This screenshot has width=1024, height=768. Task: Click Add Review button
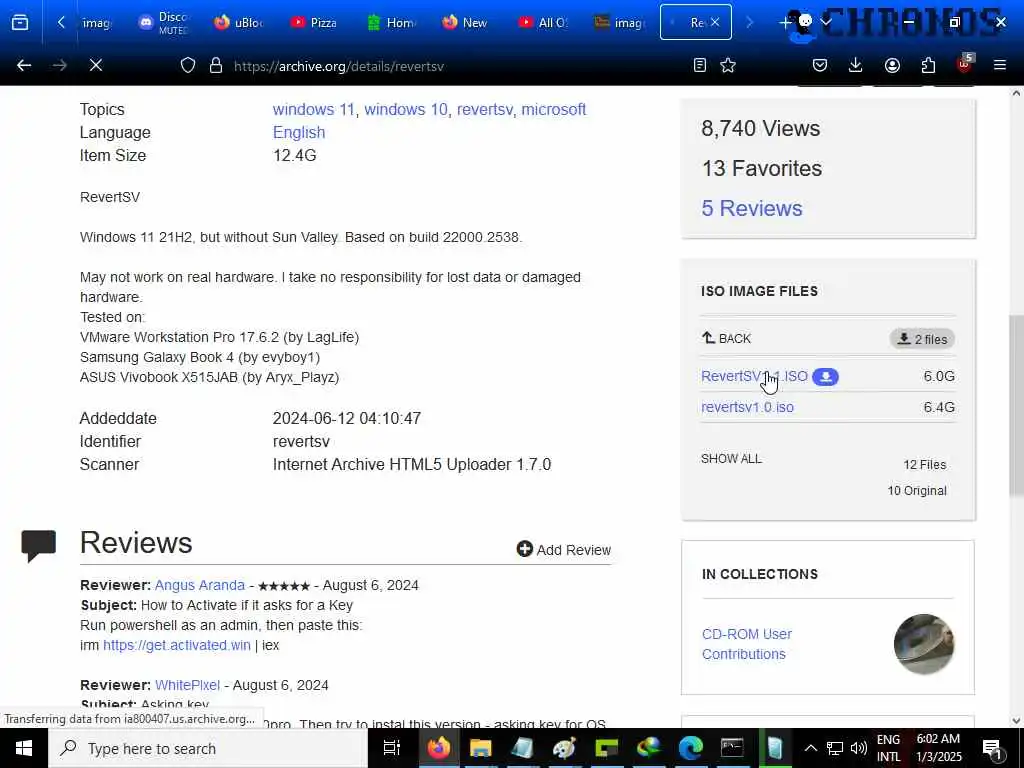tap(564, 549)
